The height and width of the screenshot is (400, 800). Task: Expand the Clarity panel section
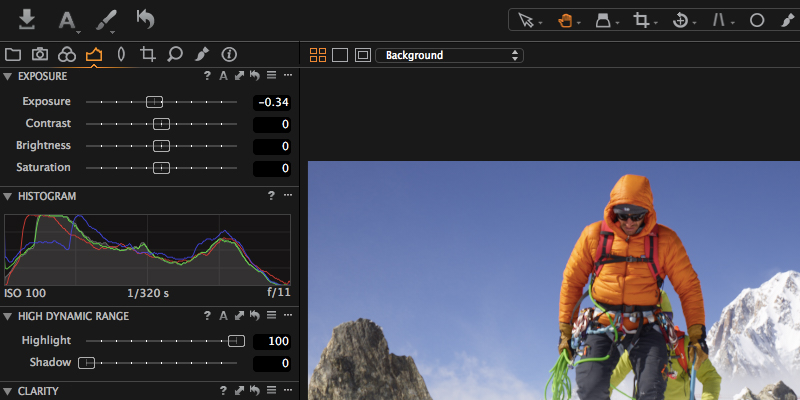[8, 391]
